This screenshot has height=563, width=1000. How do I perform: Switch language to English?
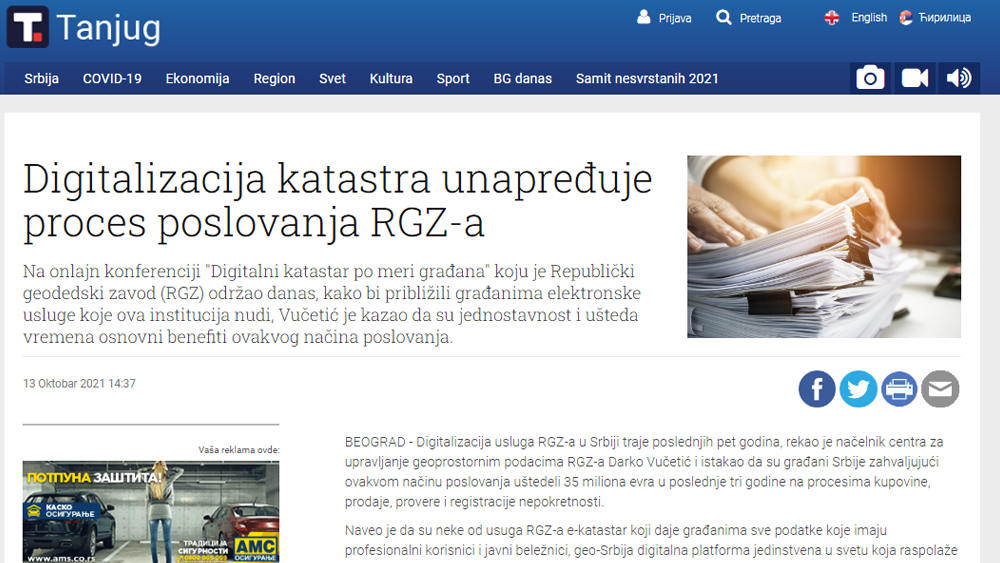click(x=869, y=17)
